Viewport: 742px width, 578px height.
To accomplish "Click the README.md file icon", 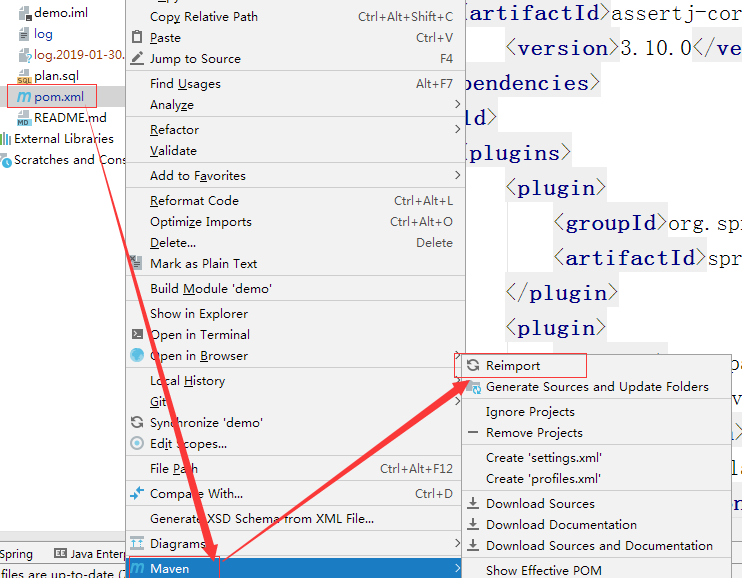I will (24, 118).
